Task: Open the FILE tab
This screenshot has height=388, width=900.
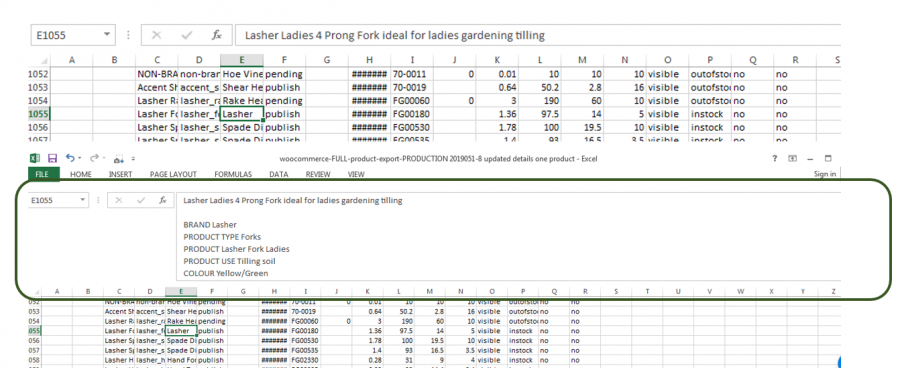Action: [42, 174]
